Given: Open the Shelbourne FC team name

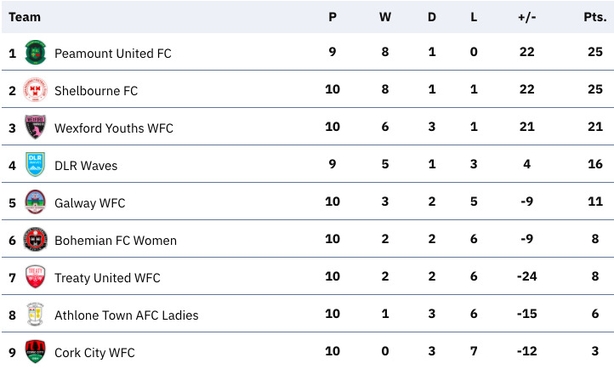Looking at the screenshot, I should click(x=96, y=91).
